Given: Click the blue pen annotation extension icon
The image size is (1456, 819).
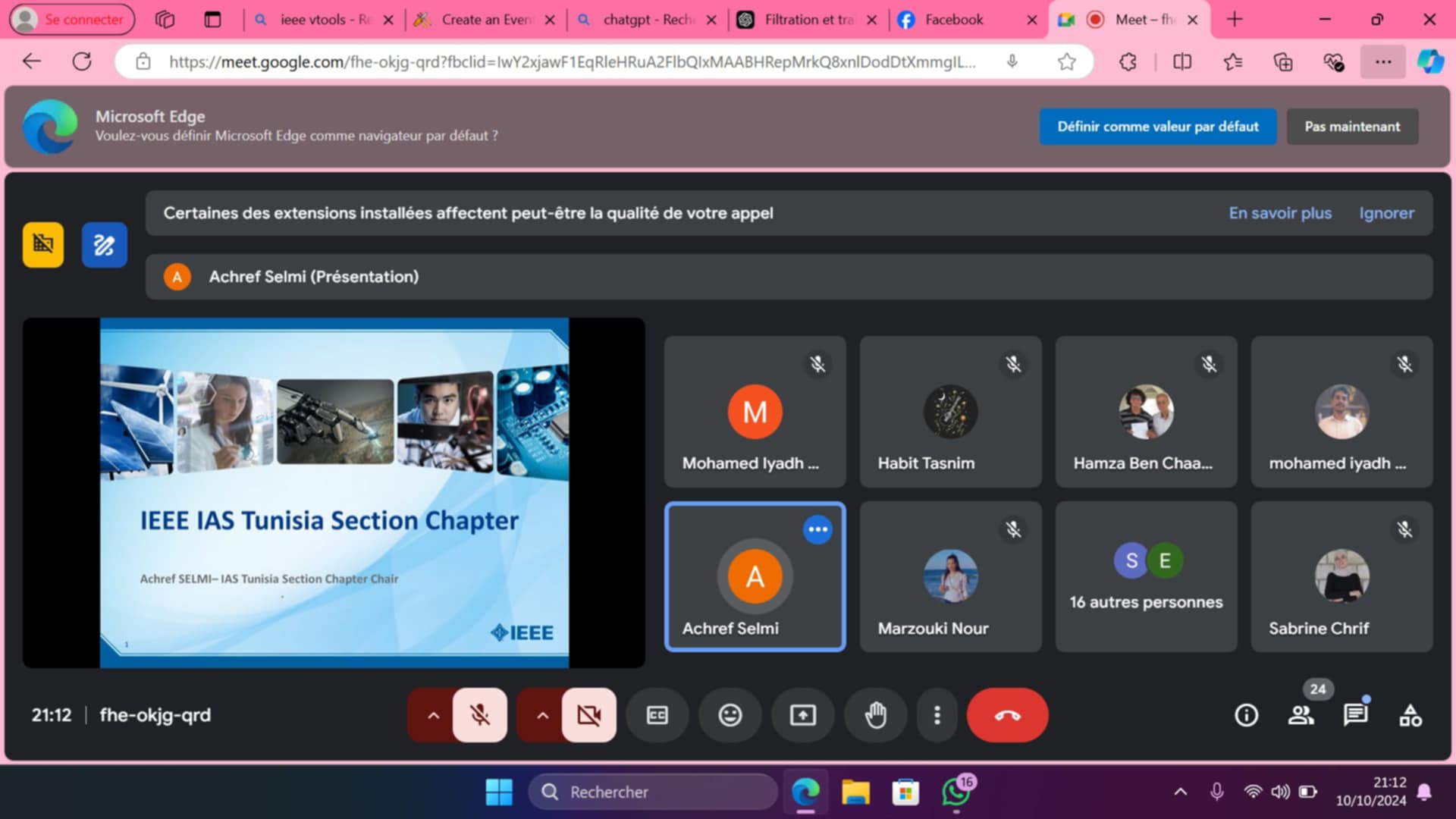Looking at the screenshot, I should click(x=104, y=245).
